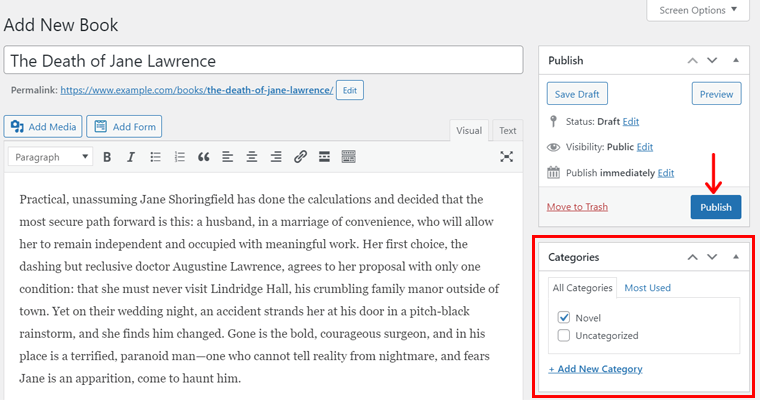Insert a numbered list

[180, 157]
